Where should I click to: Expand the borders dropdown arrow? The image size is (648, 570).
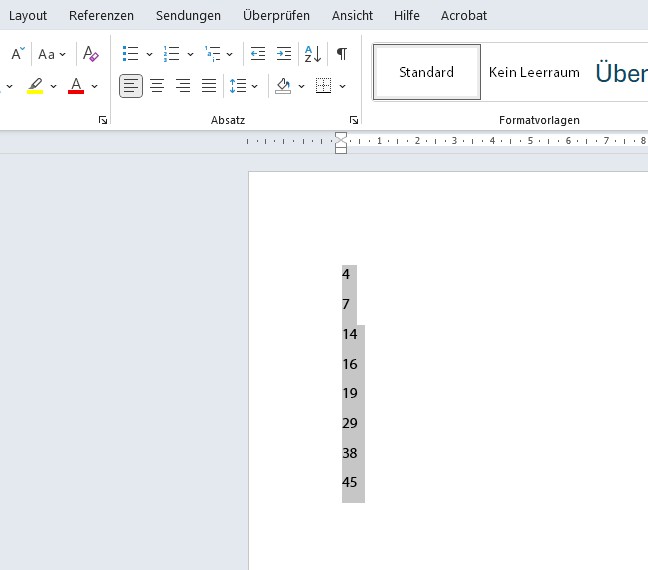(342, 86)
